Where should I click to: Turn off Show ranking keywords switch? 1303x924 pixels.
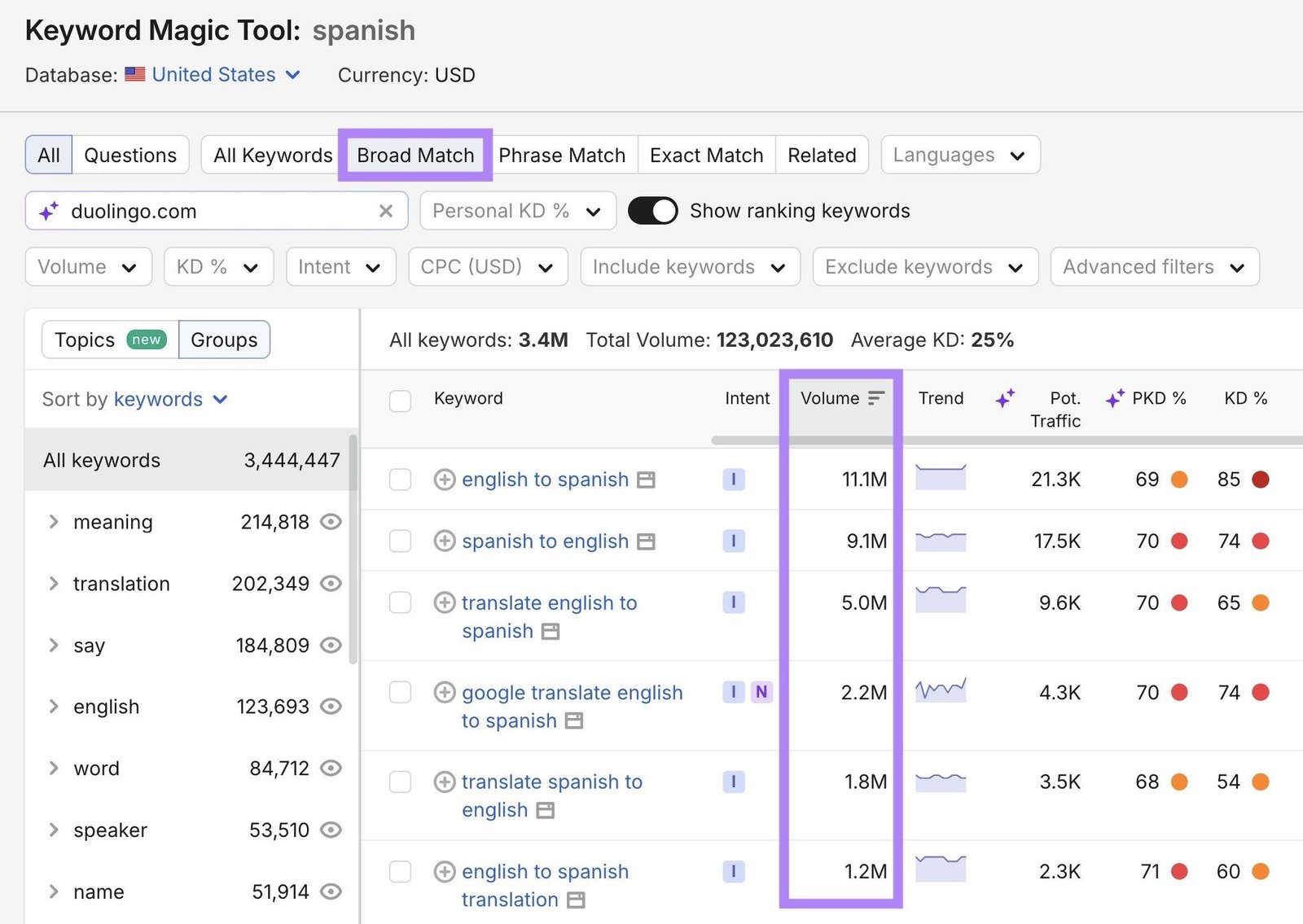coord(653,211)
